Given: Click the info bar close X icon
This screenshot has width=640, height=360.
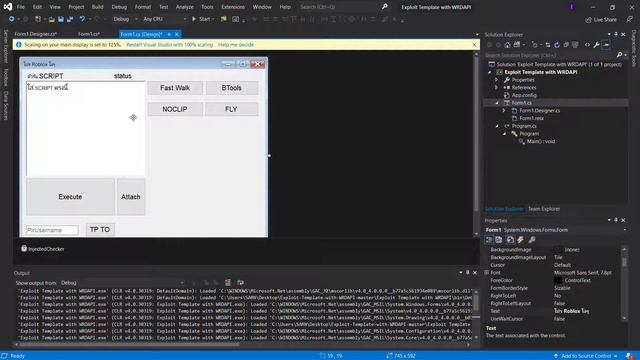Looking at the screenshot, I should click(474, 44).
